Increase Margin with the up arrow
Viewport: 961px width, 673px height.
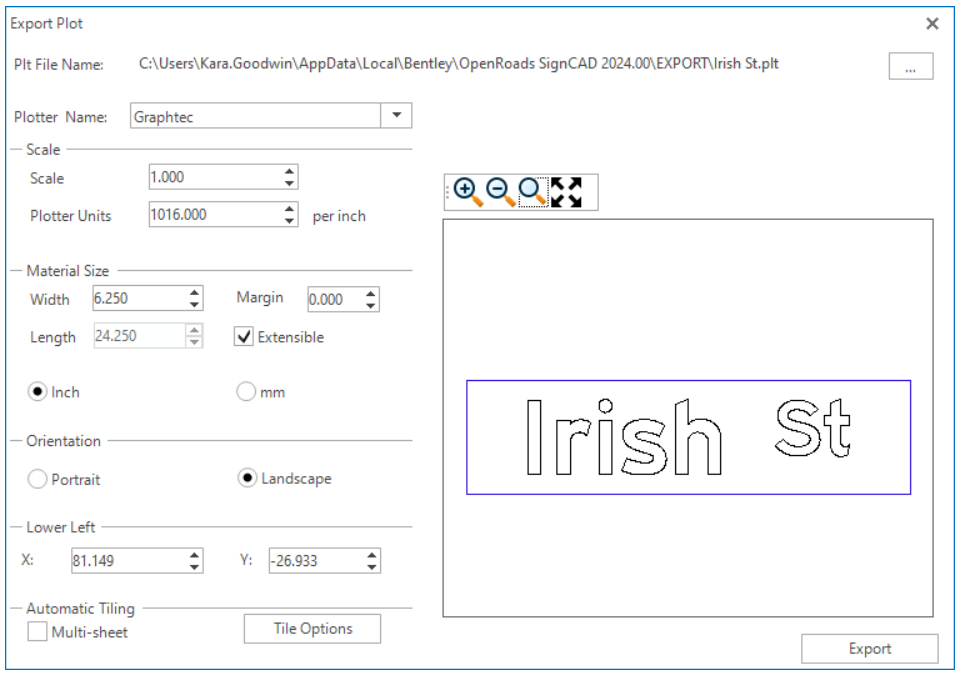click(371, 293)
